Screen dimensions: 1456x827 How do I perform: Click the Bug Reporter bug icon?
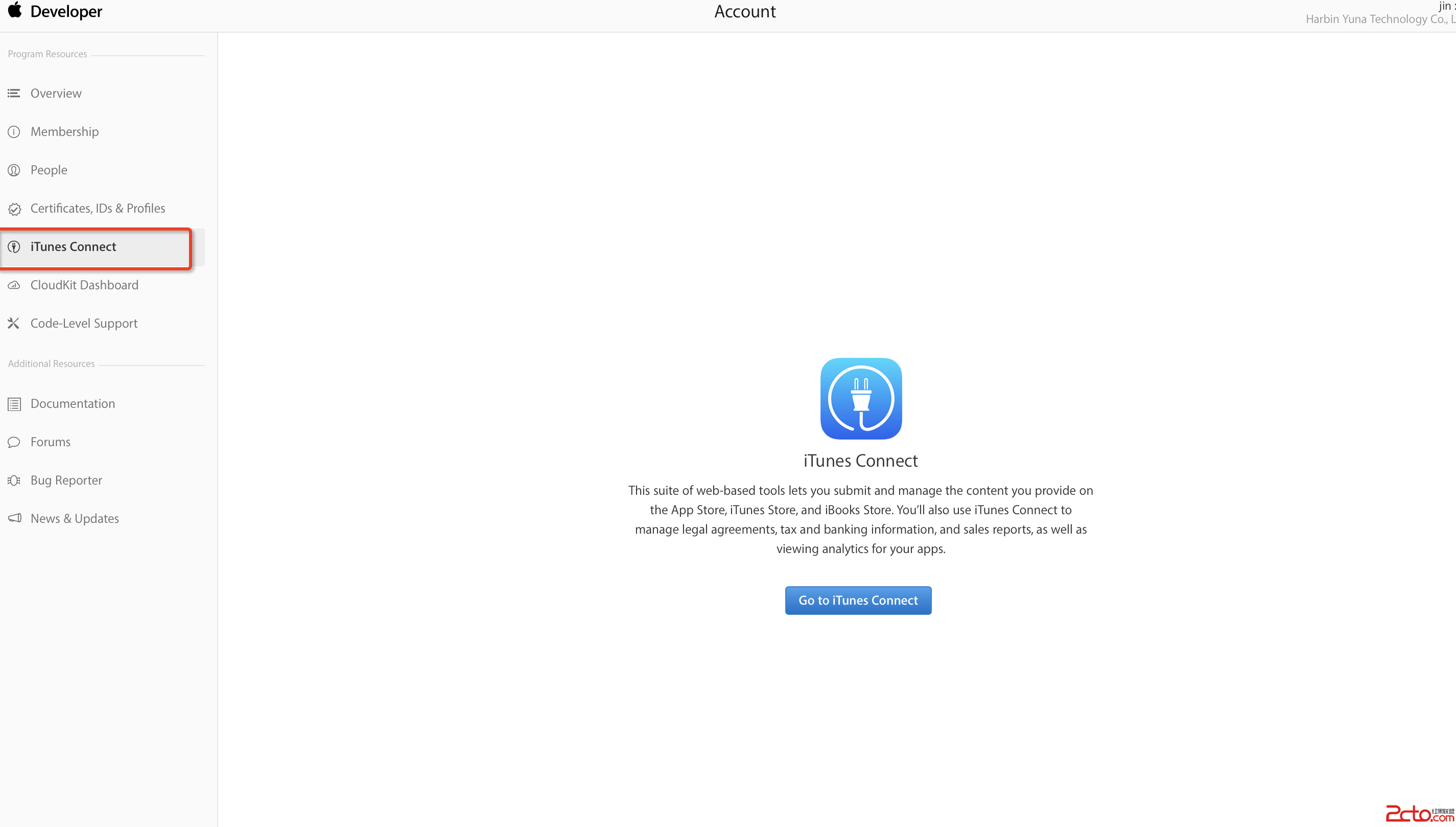click(x=14, y=480)
